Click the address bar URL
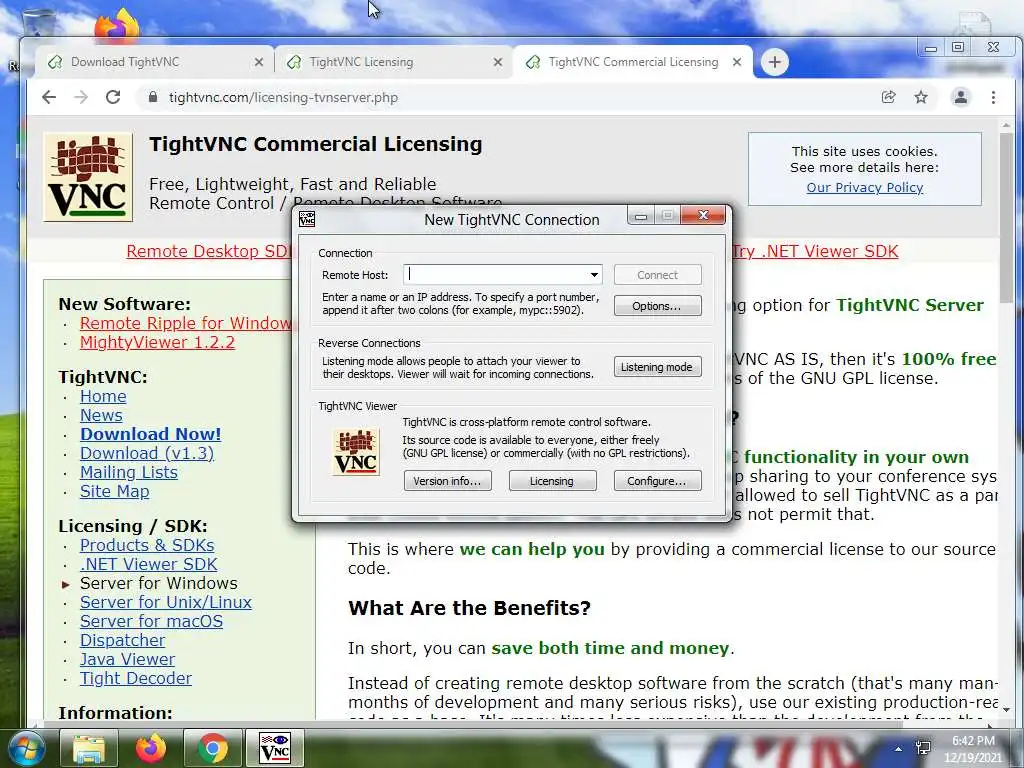The height and width of the screenshot is (768, 1024). 283,97
